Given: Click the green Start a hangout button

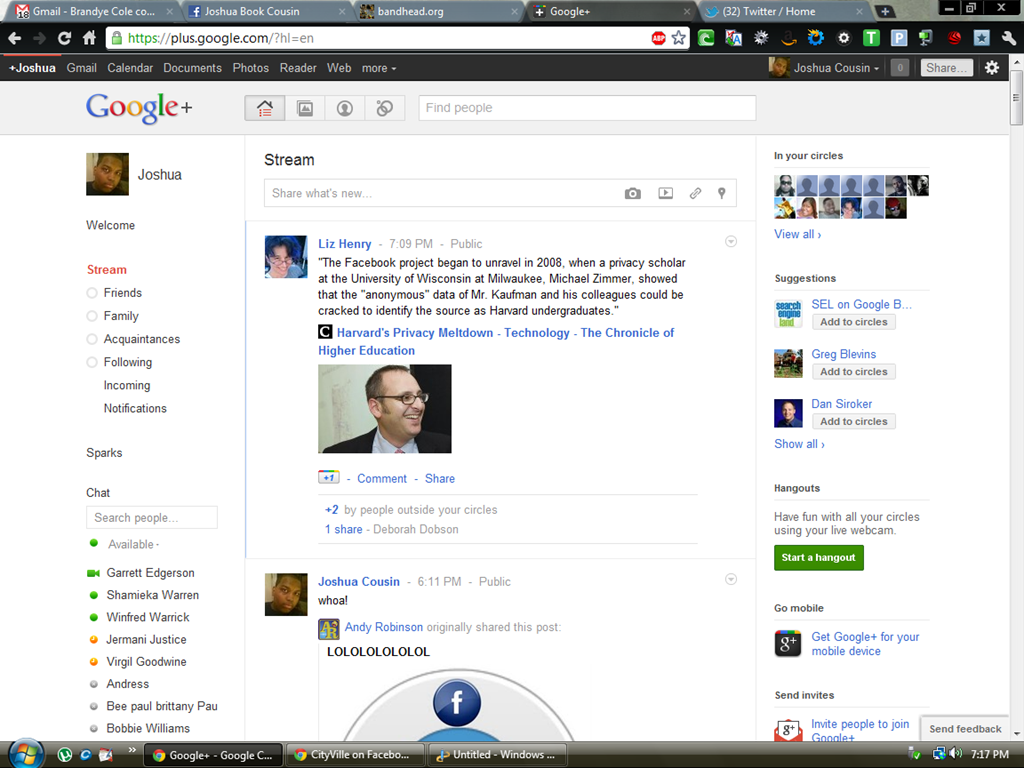Looking at the screenshot, I should pos(818,558).
